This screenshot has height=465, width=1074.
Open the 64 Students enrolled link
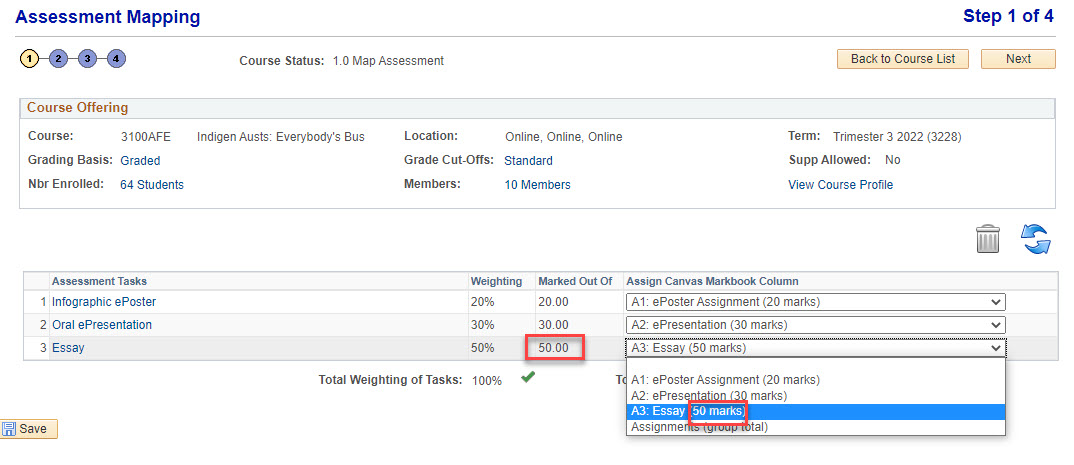152,185
